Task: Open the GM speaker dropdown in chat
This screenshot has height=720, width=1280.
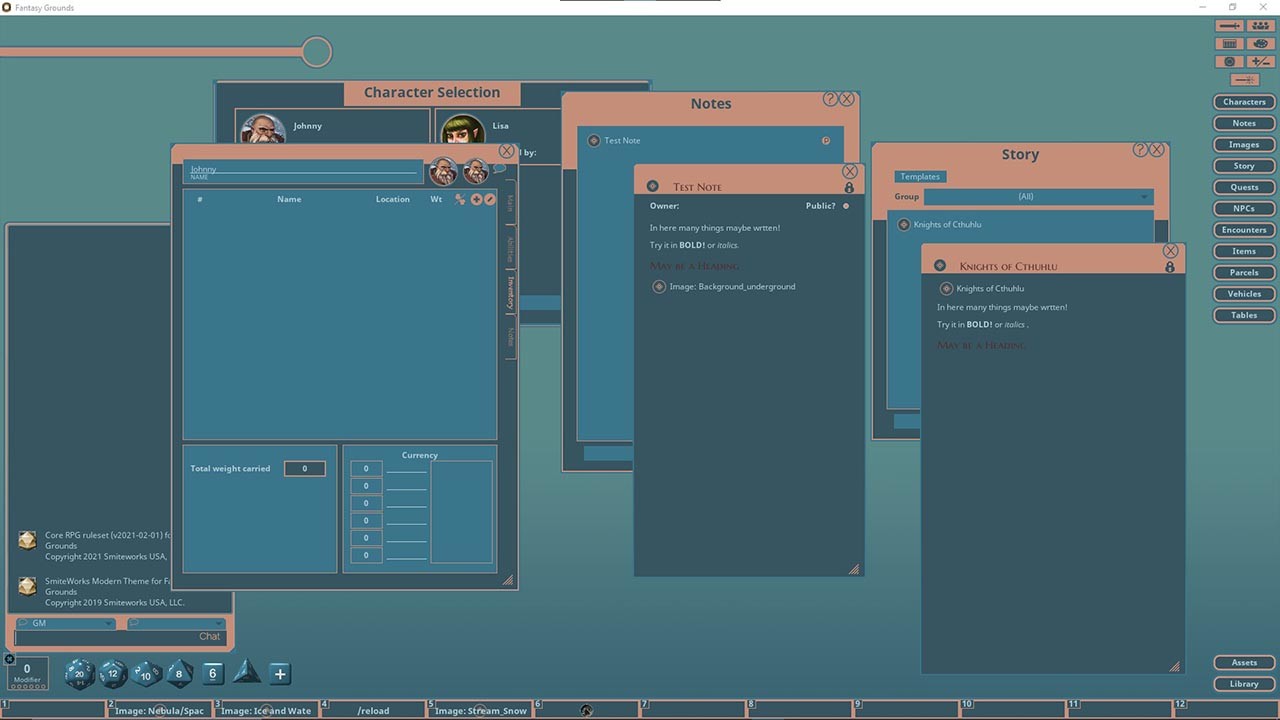Action: [66, 624]
